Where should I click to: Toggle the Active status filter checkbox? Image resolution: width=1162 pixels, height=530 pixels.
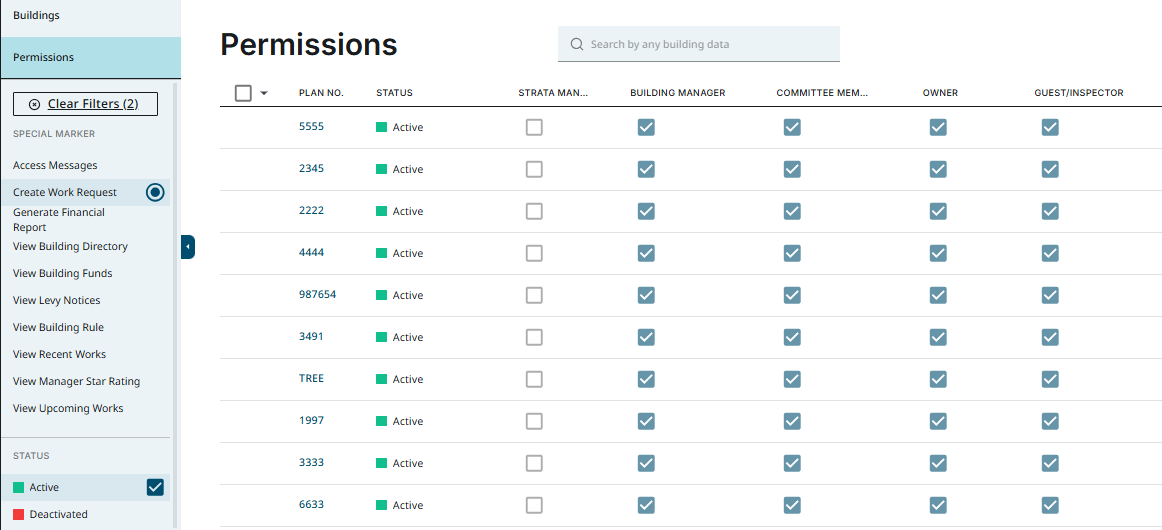click(155, 487)
